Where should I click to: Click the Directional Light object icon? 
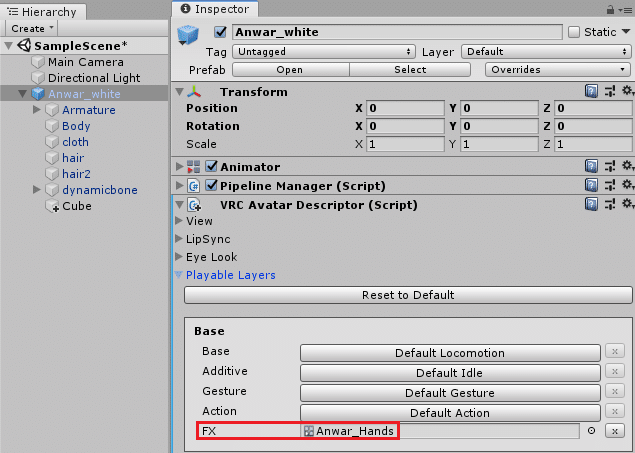click(38, 78)
